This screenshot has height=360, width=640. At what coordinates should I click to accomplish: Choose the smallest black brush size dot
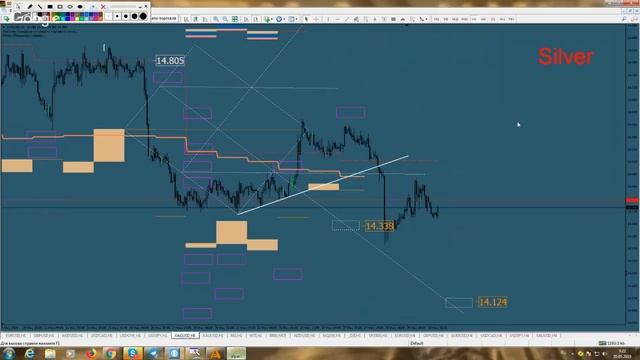click(x=117, y=16)
